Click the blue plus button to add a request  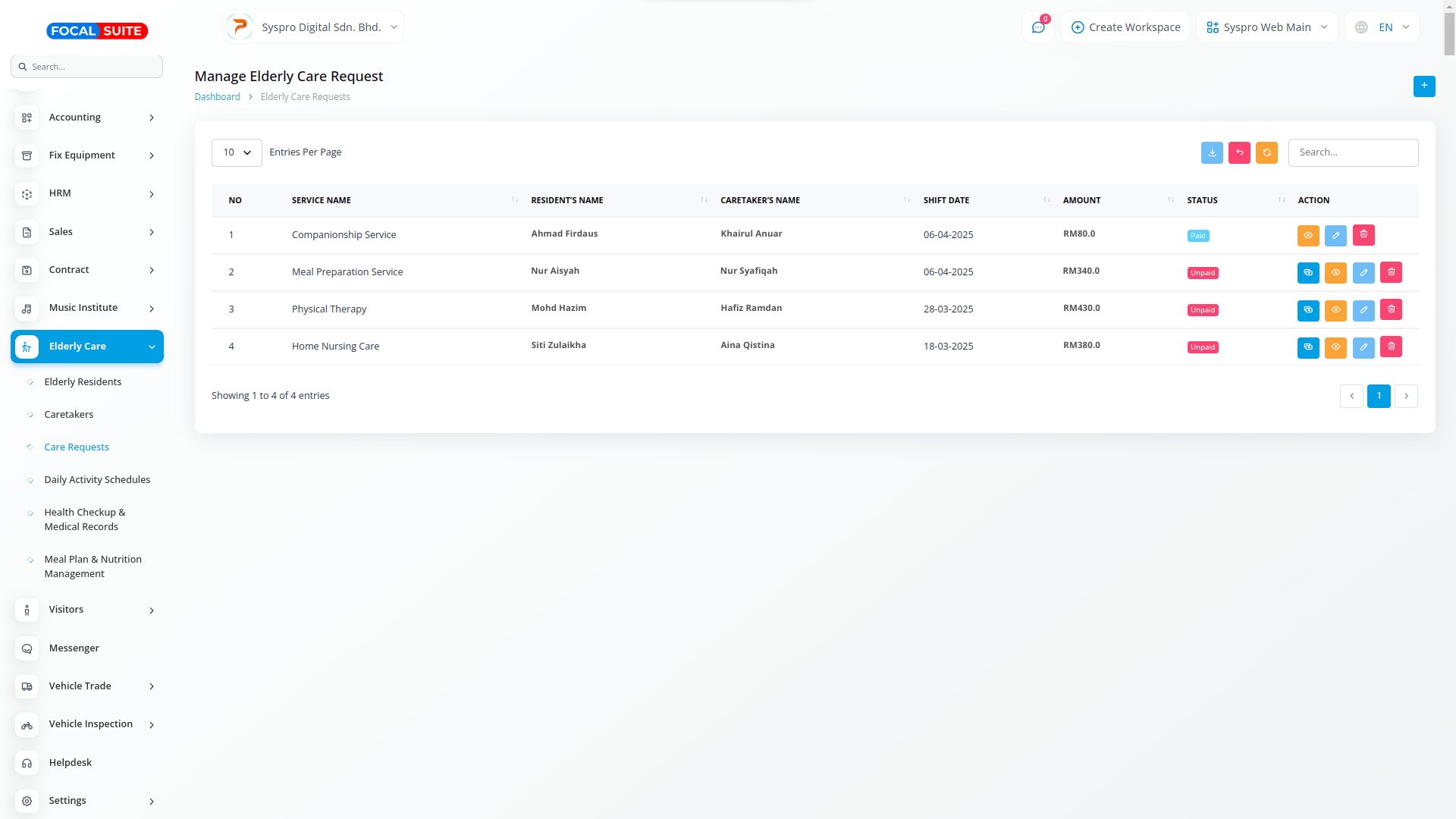tap(1423, 86)
